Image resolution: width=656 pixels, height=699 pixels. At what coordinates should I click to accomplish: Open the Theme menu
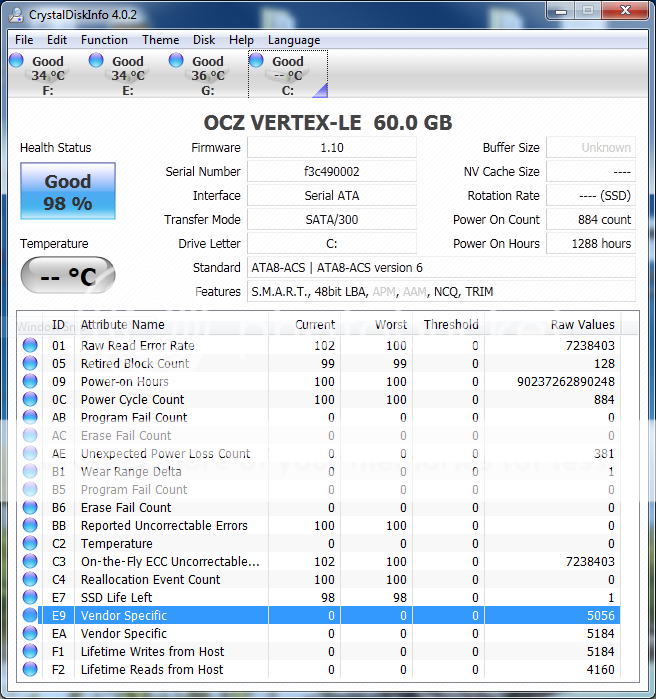click(160, 40)
